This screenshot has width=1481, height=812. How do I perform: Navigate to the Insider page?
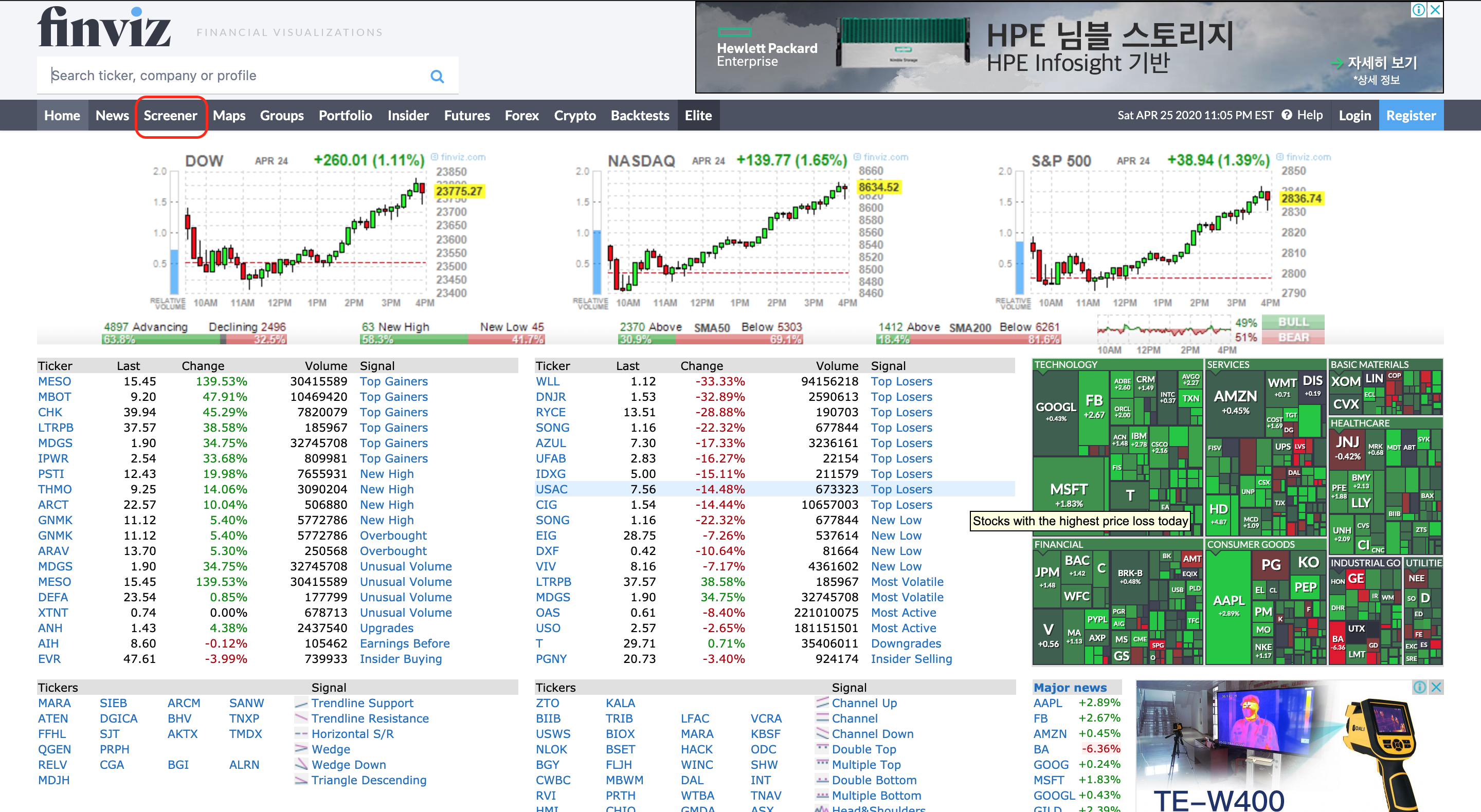408,116
